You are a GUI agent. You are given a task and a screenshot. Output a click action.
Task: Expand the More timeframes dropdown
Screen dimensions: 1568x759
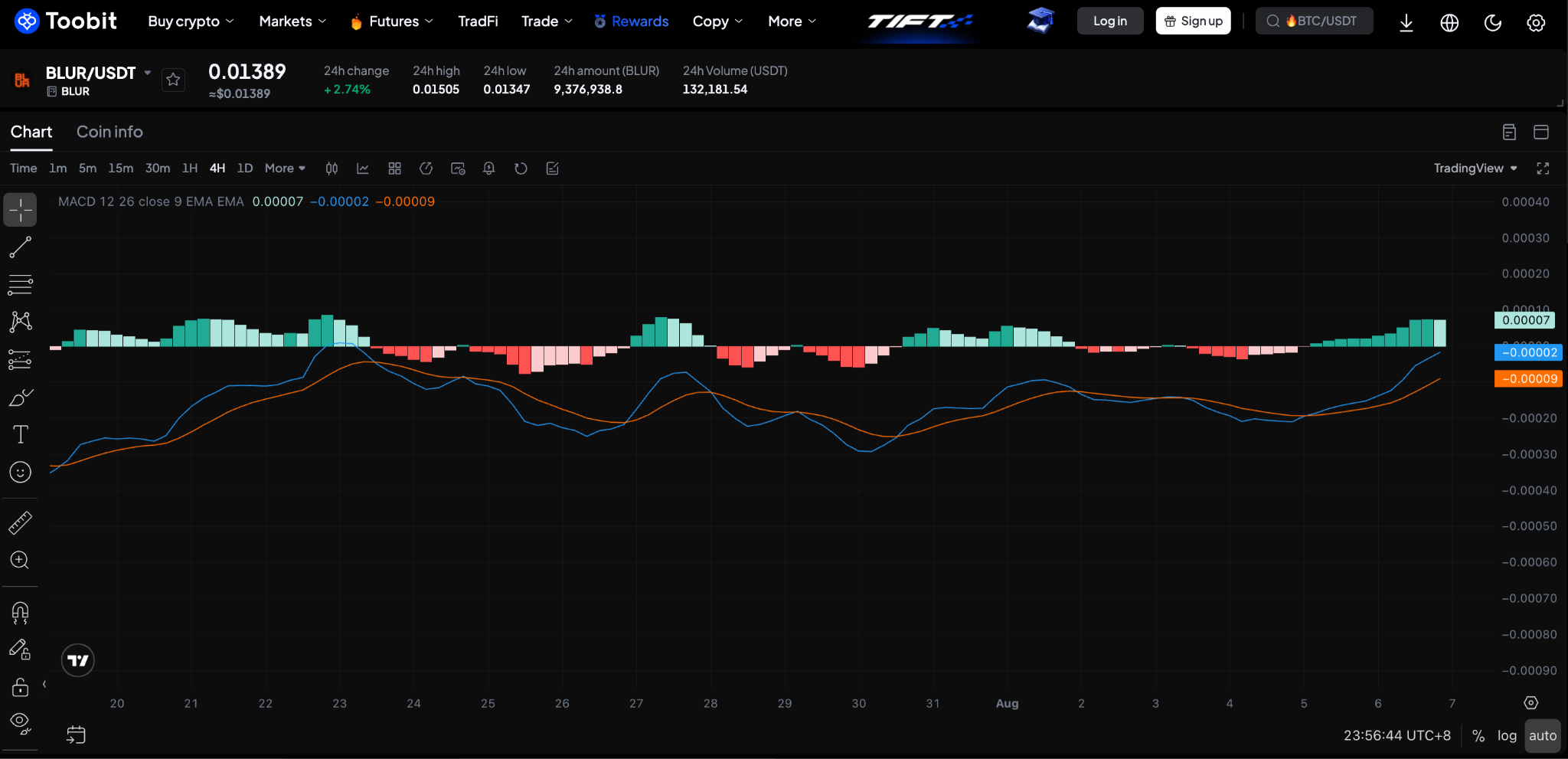point(285,168)
